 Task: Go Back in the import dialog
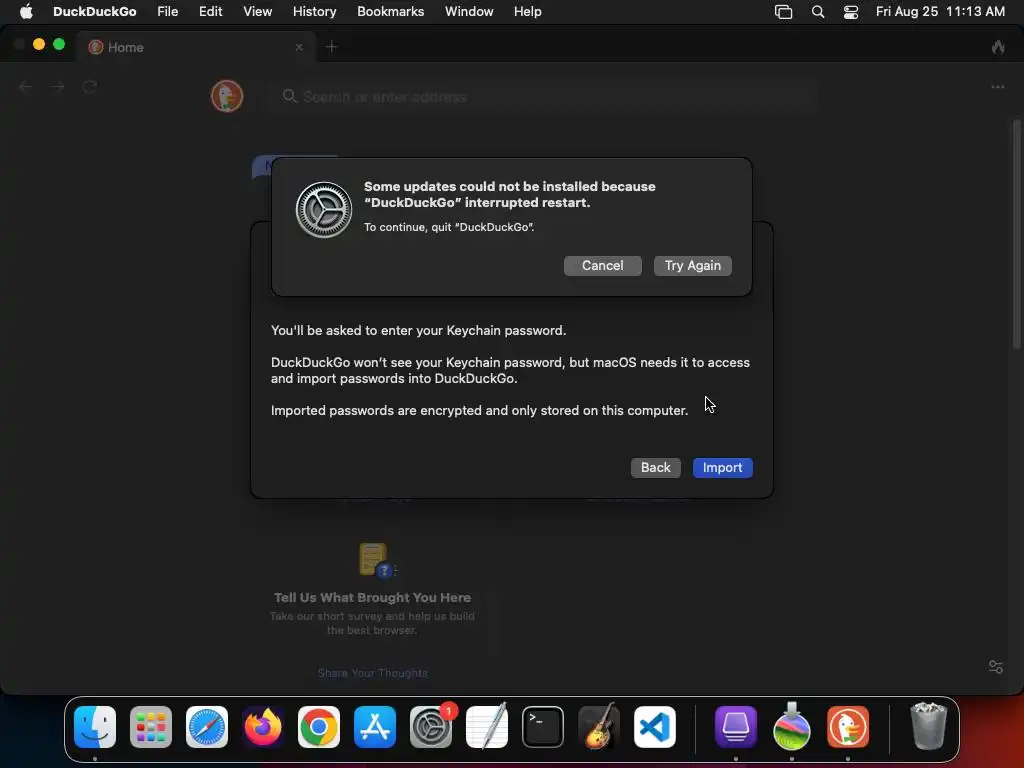tap(655, 468)
